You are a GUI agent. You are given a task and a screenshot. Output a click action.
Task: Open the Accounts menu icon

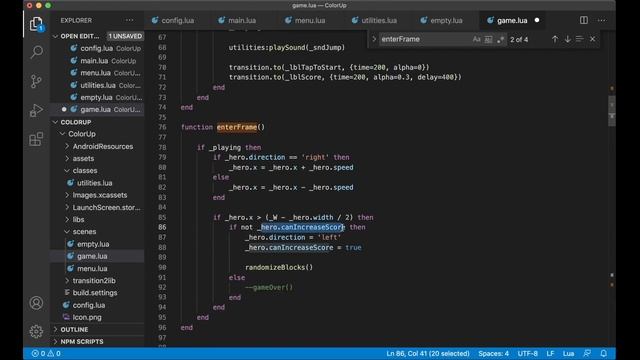coord(36,303)
